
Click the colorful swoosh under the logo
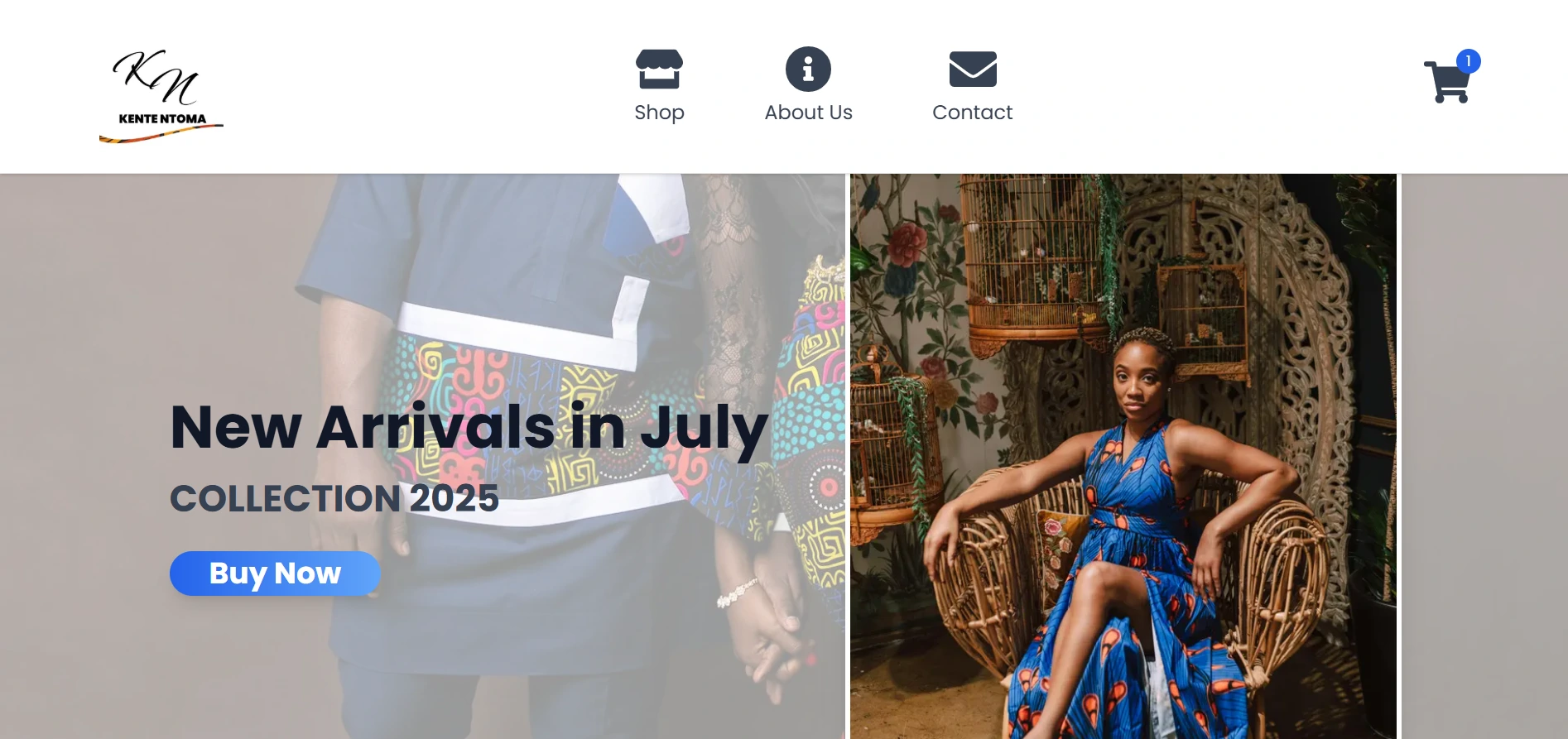(x=161, y=133)
